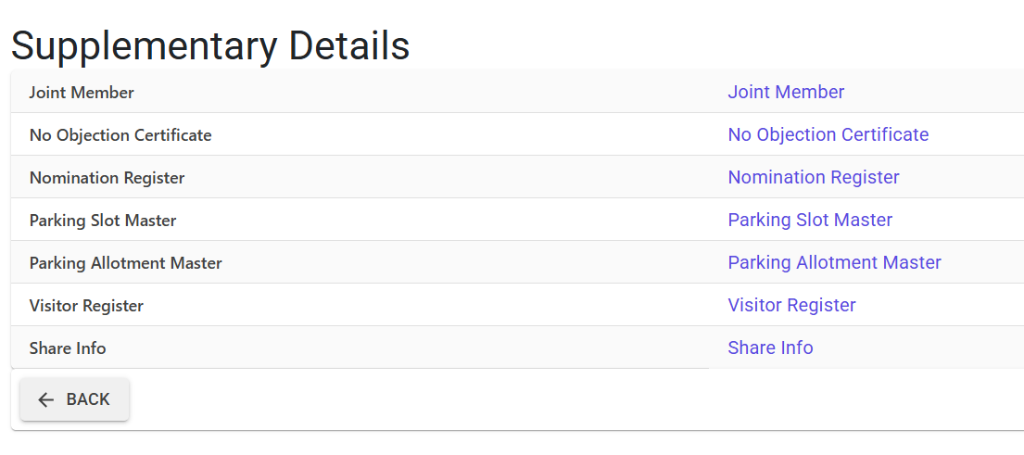Click the dark Nomination Register row label
This screenshot has height=455, width=1024.
click(107, 178)
